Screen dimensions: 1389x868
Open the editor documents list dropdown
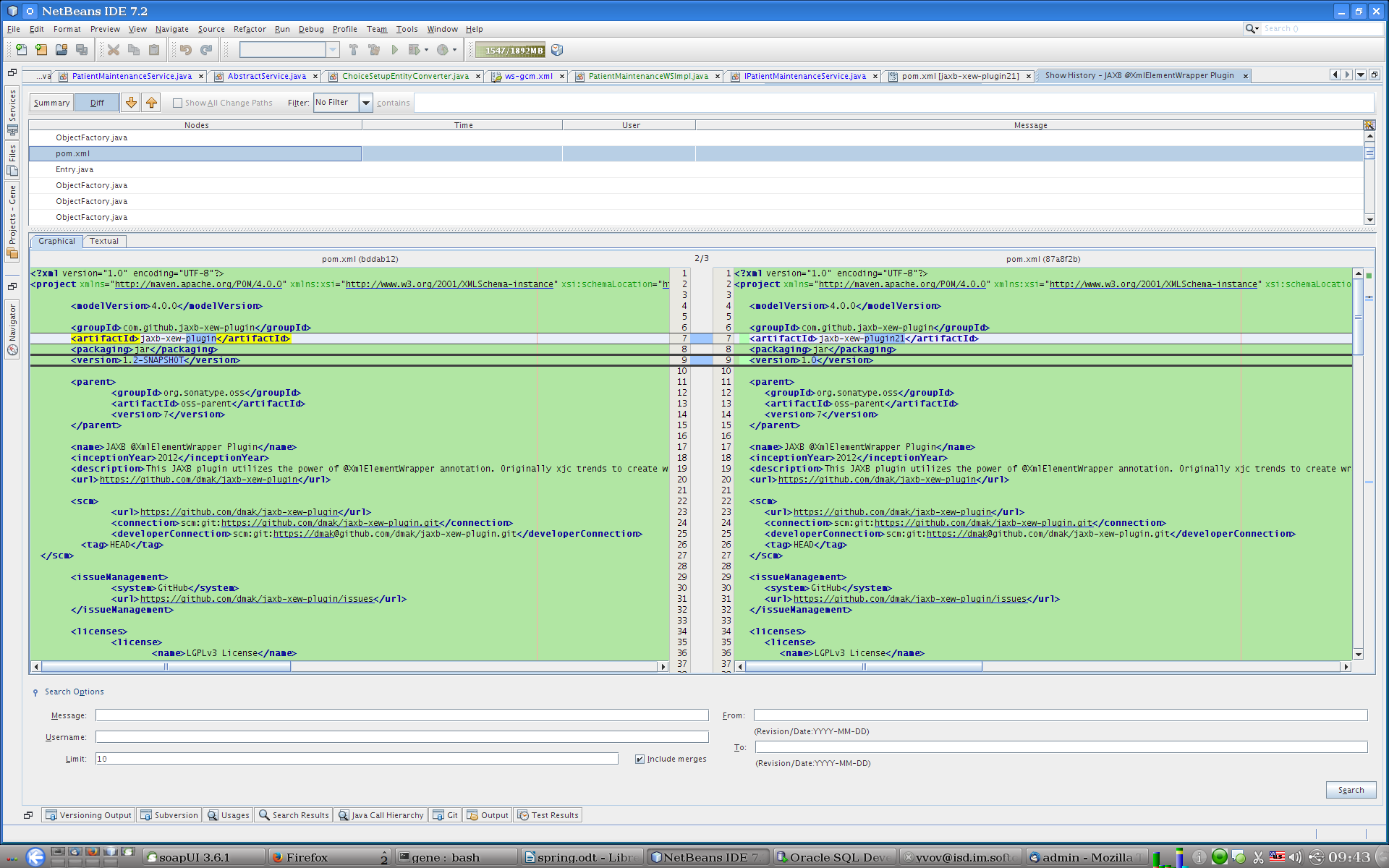(1361, 75)
